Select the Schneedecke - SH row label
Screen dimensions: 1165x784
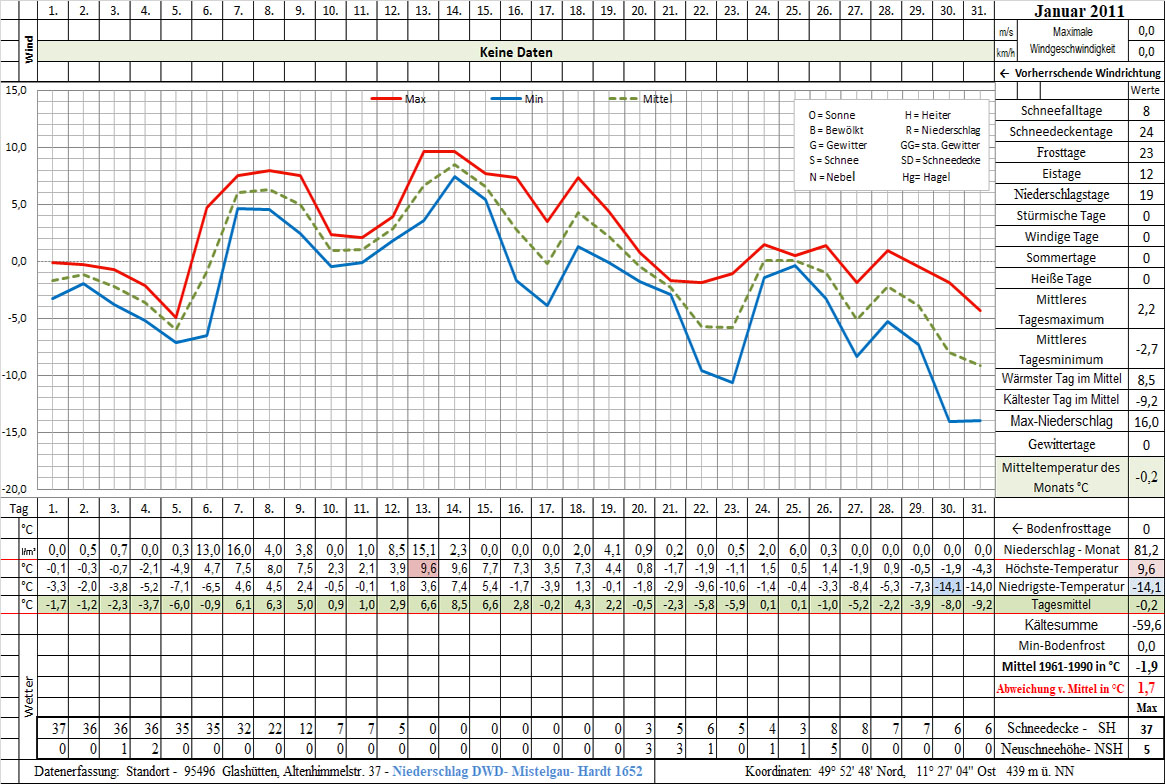click(x=1061, y=730)
